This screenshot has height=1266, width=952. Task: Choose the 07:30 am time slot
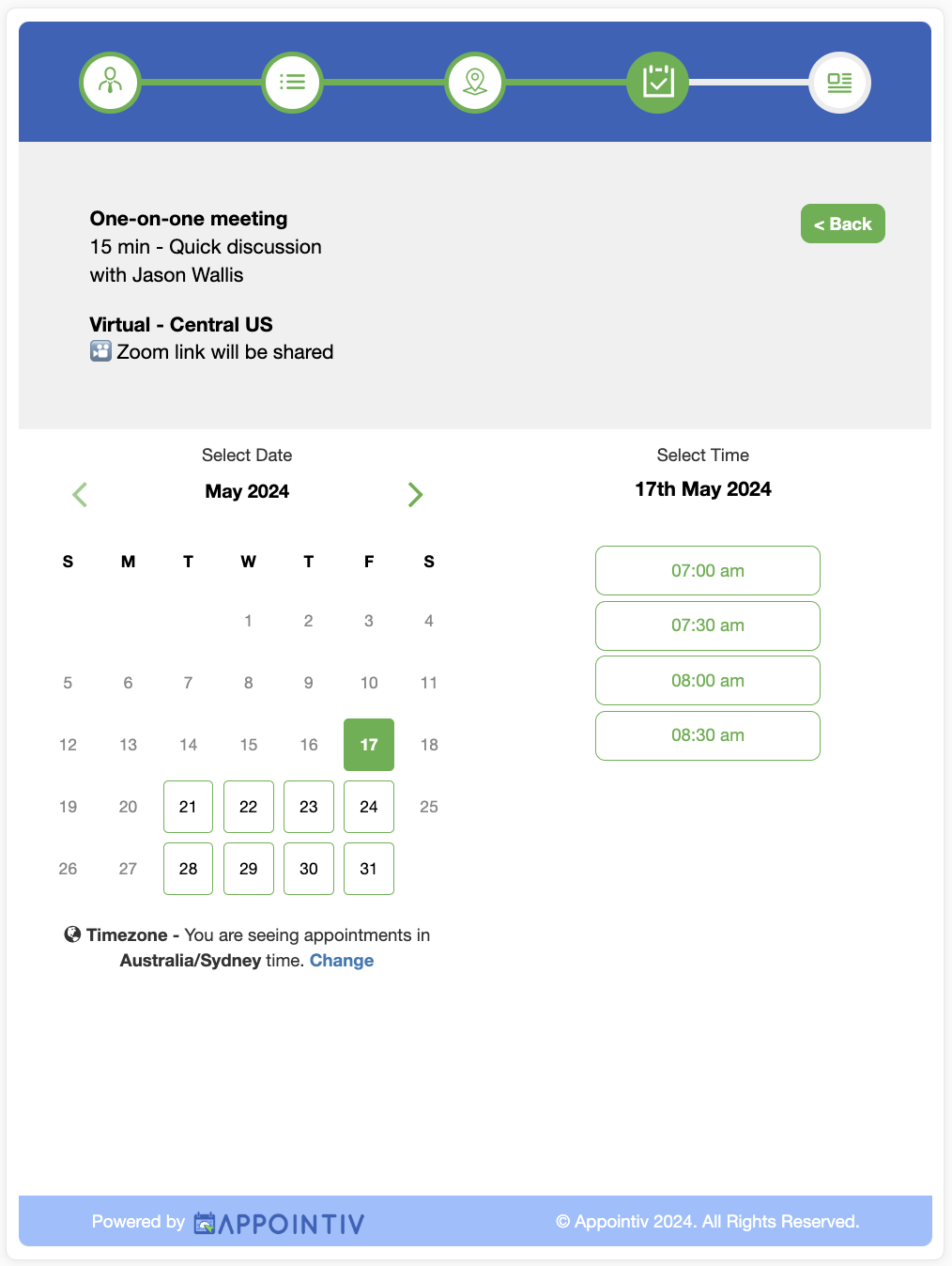pos(708,625)
